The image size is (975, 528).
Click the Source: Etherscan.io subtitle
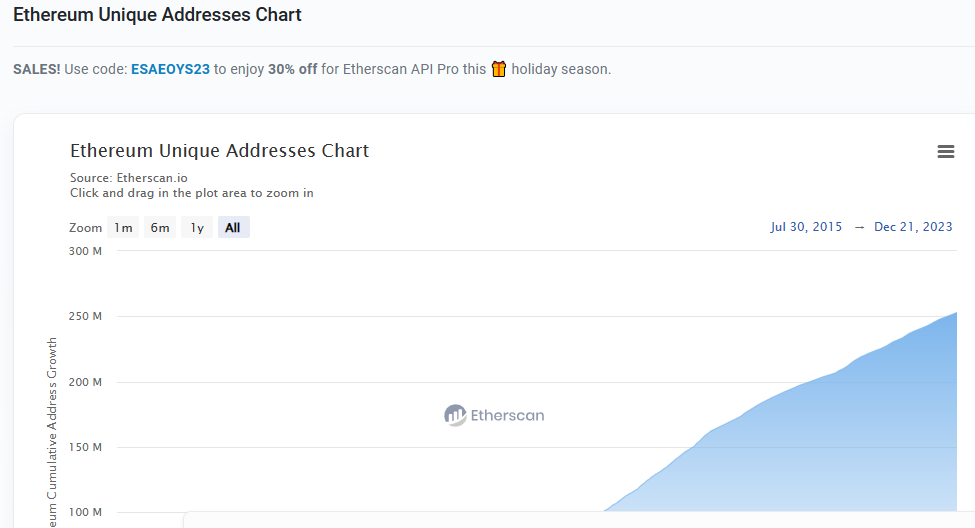tap(129, 178)
